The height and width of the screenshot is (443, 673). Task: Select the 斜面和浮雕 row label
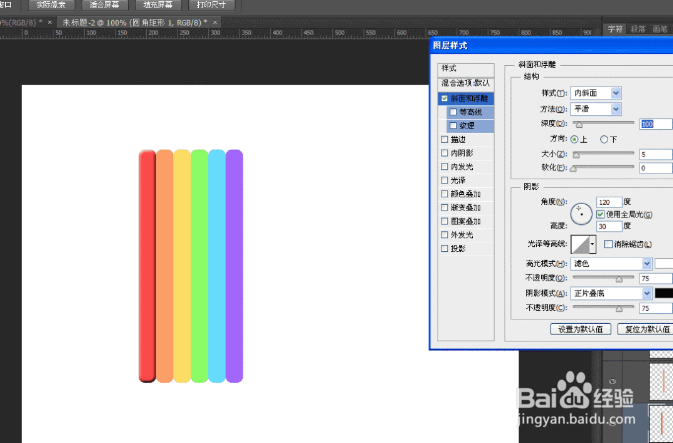(x=469, y=99)
